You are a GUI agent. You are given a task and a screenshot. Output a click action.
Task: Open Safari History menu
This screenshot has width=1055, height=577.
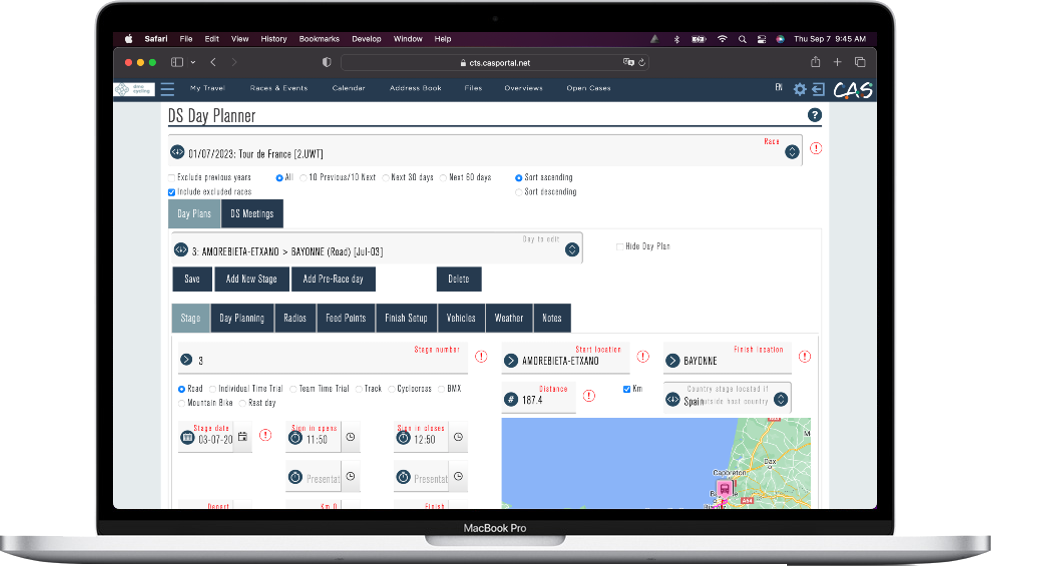point(273,39)
